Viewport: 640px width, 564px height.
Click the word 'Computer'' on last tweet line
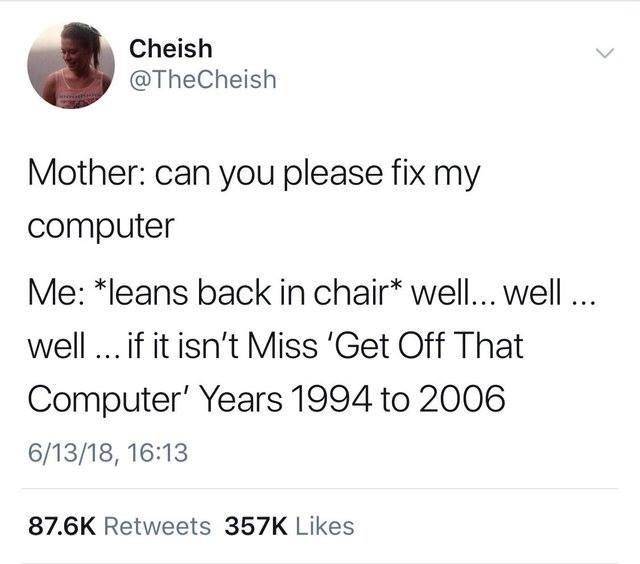110,397
